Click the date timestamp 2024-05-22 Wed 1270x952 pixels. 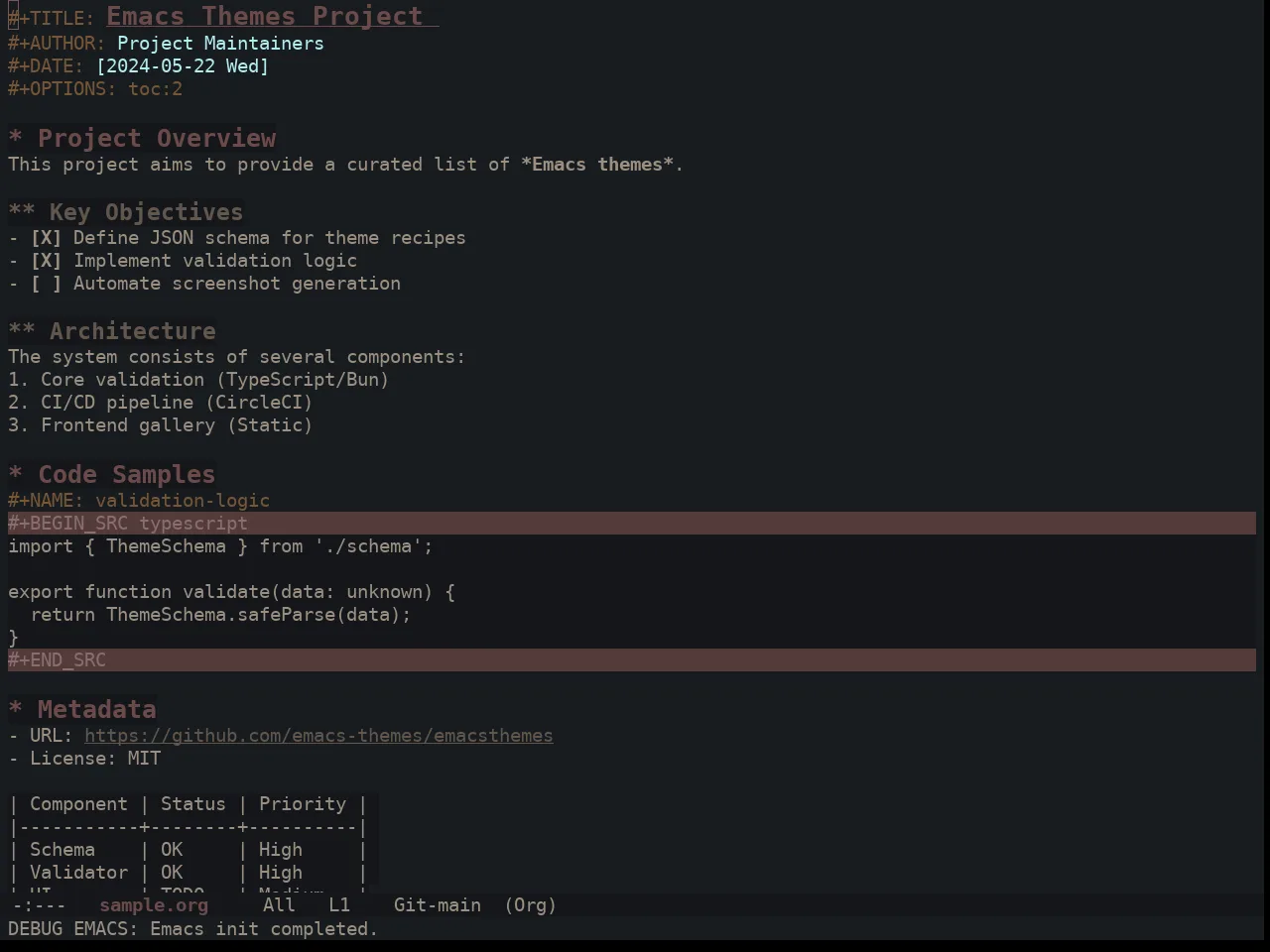tap(183, 66)
